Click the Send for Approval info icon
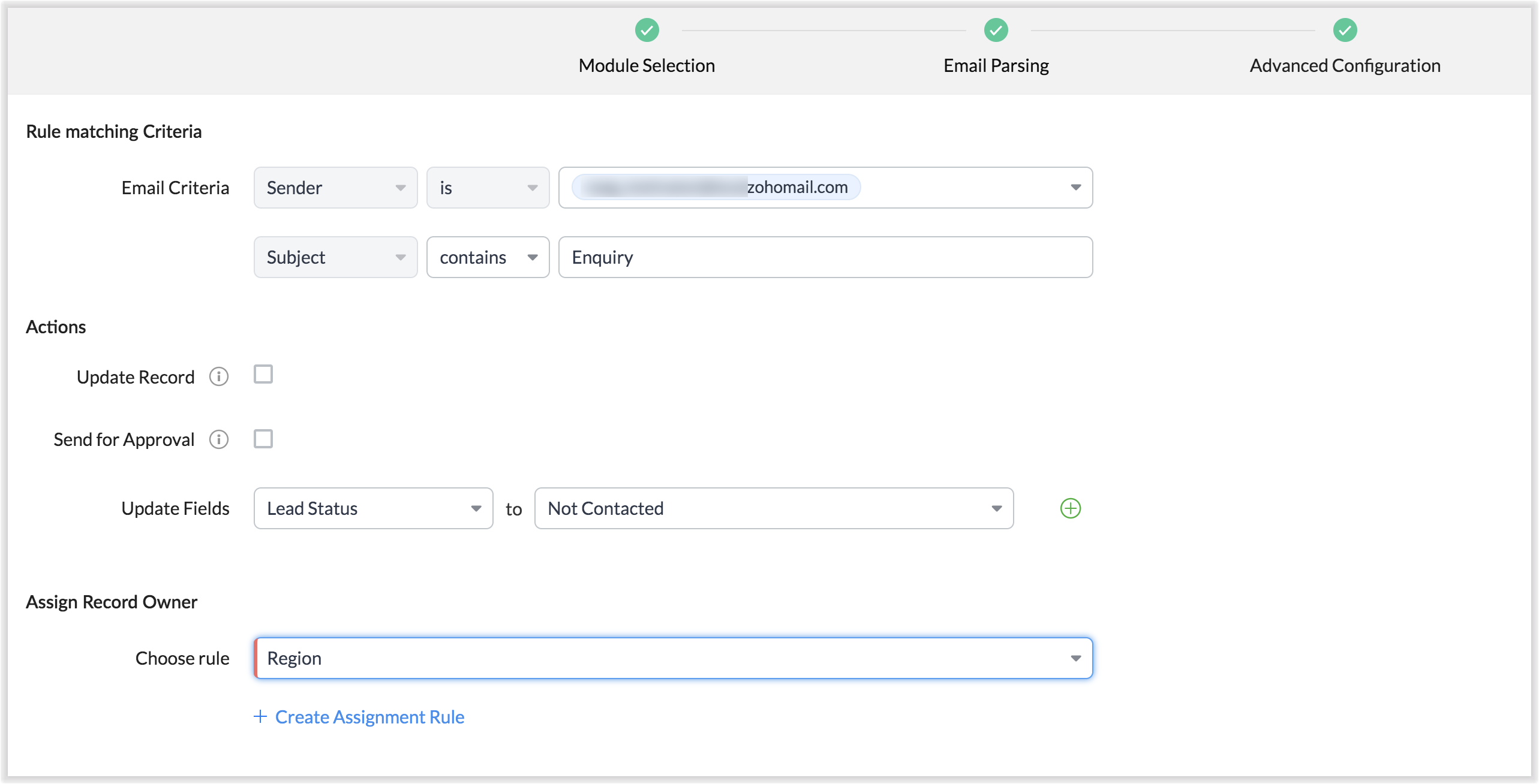Image resolution: width=1539 pixels, height=784 pixels. point(219,439)
